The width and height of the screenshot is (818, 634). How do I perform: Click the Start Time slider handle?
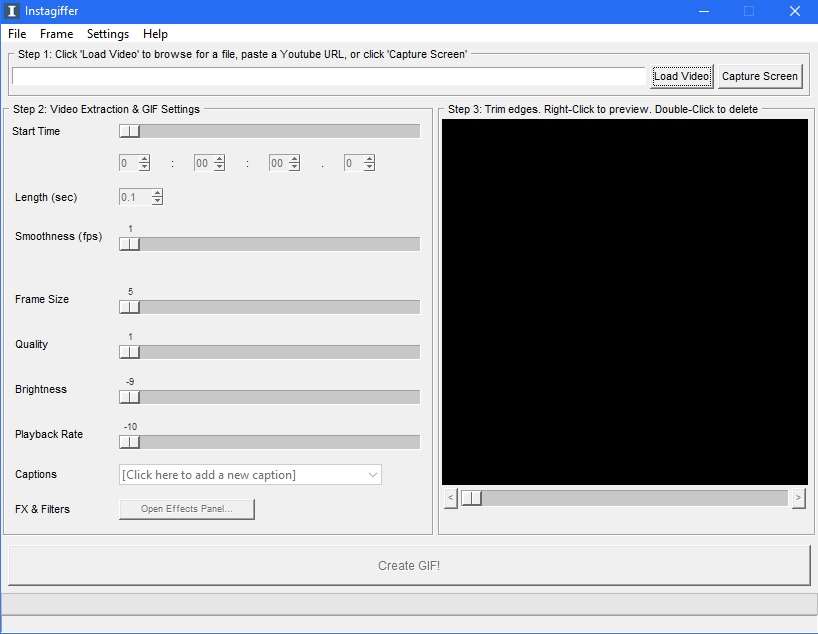click(129, 131)
